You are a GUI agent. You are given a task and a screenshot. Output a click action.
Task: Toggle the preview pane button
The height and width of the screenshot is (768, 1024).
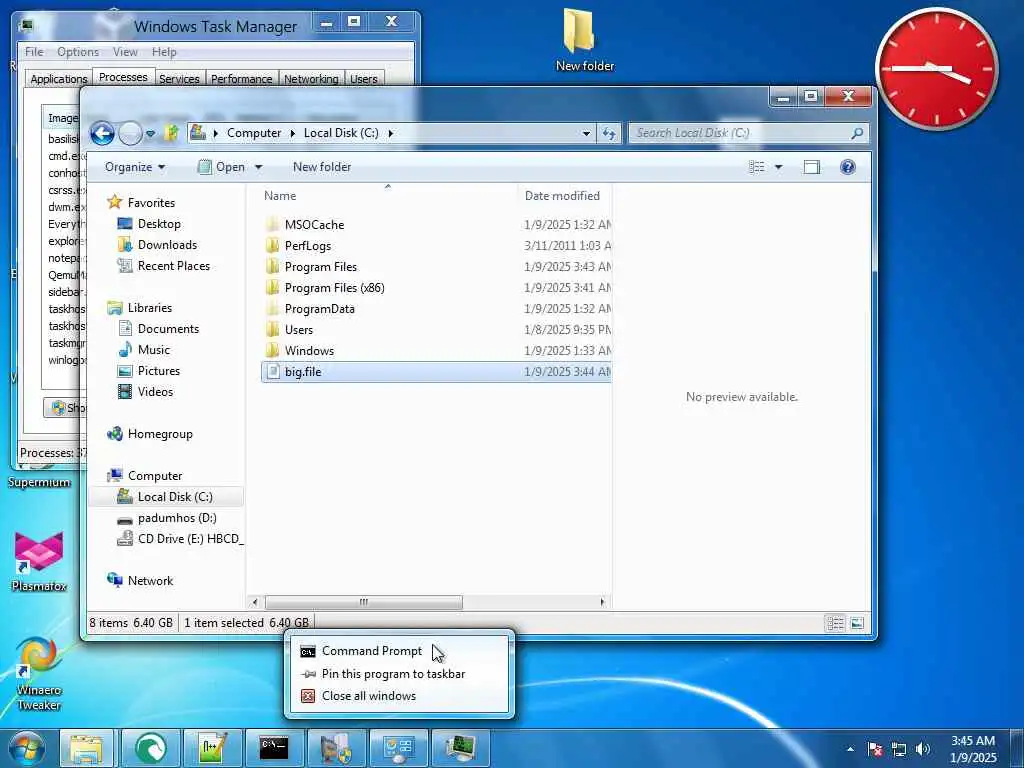pos(812,167)
